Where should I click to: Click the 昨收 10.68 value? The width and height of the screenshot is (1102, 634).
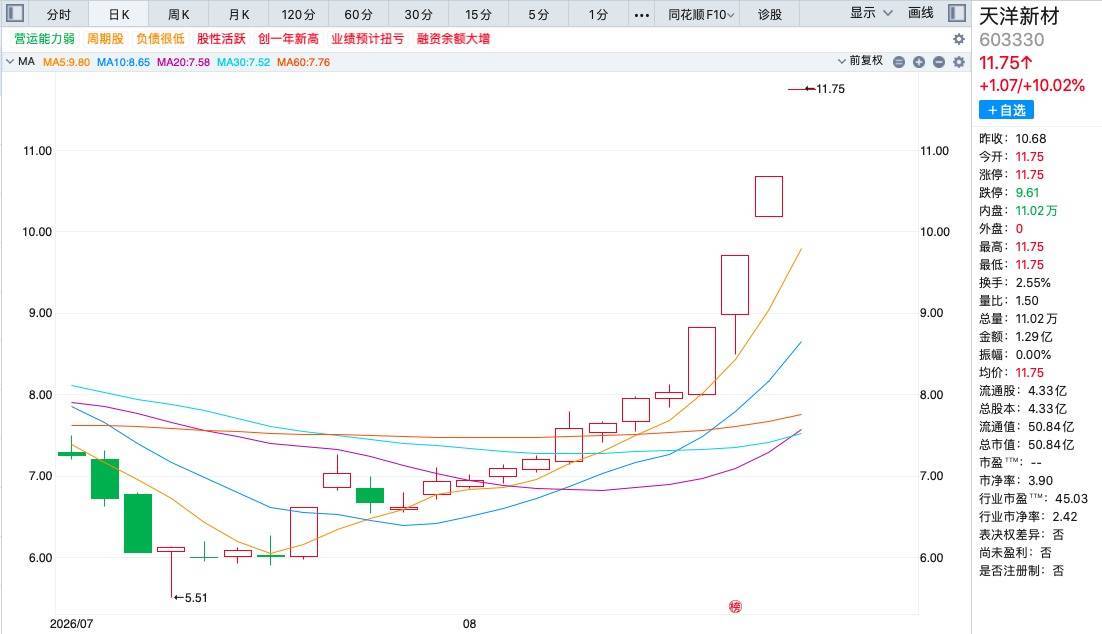coord(1031,138)
